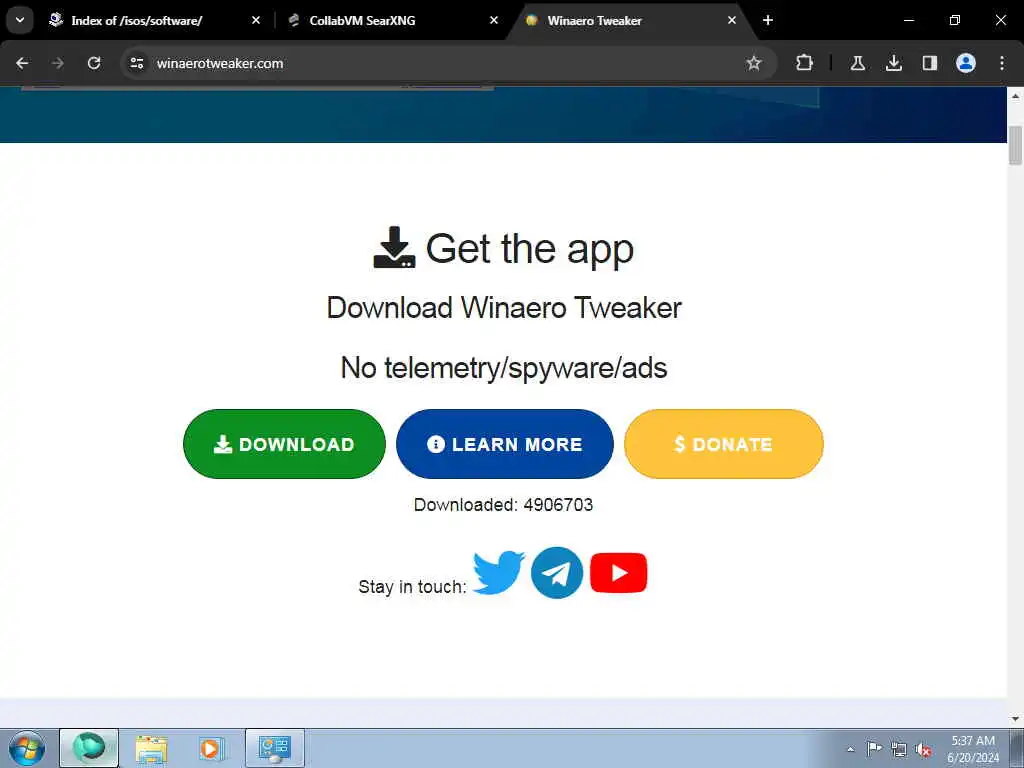Minimize the browser window
Viewport: 1024px width, 768px height.
(x=908, y=20)
